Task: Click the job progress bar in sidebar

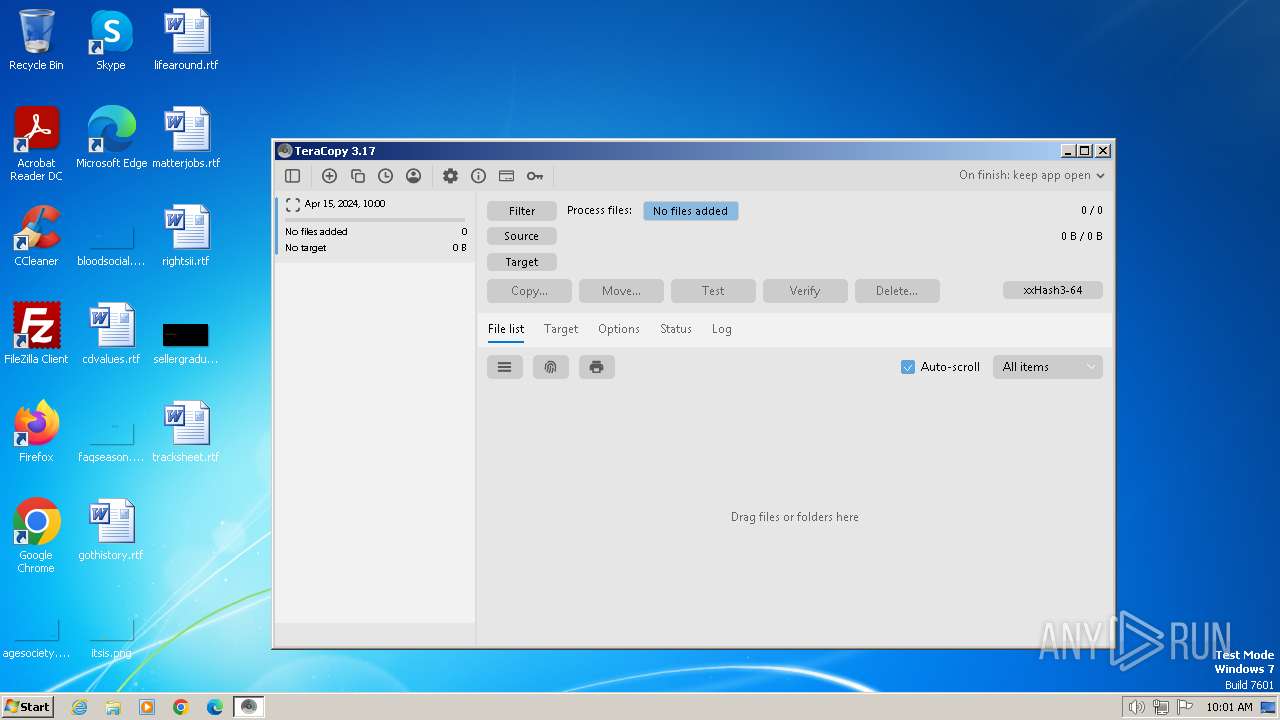Action: pos(375,219)
